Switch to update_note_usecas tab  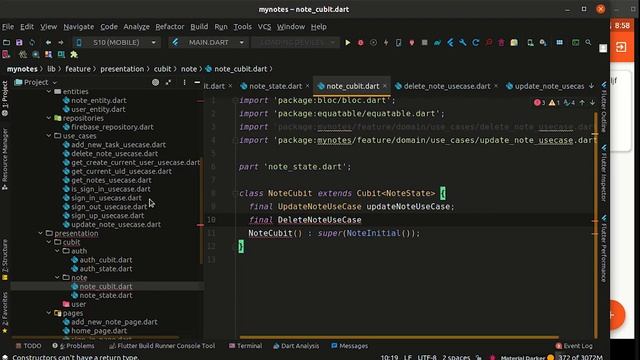click(x=545, y=86)
